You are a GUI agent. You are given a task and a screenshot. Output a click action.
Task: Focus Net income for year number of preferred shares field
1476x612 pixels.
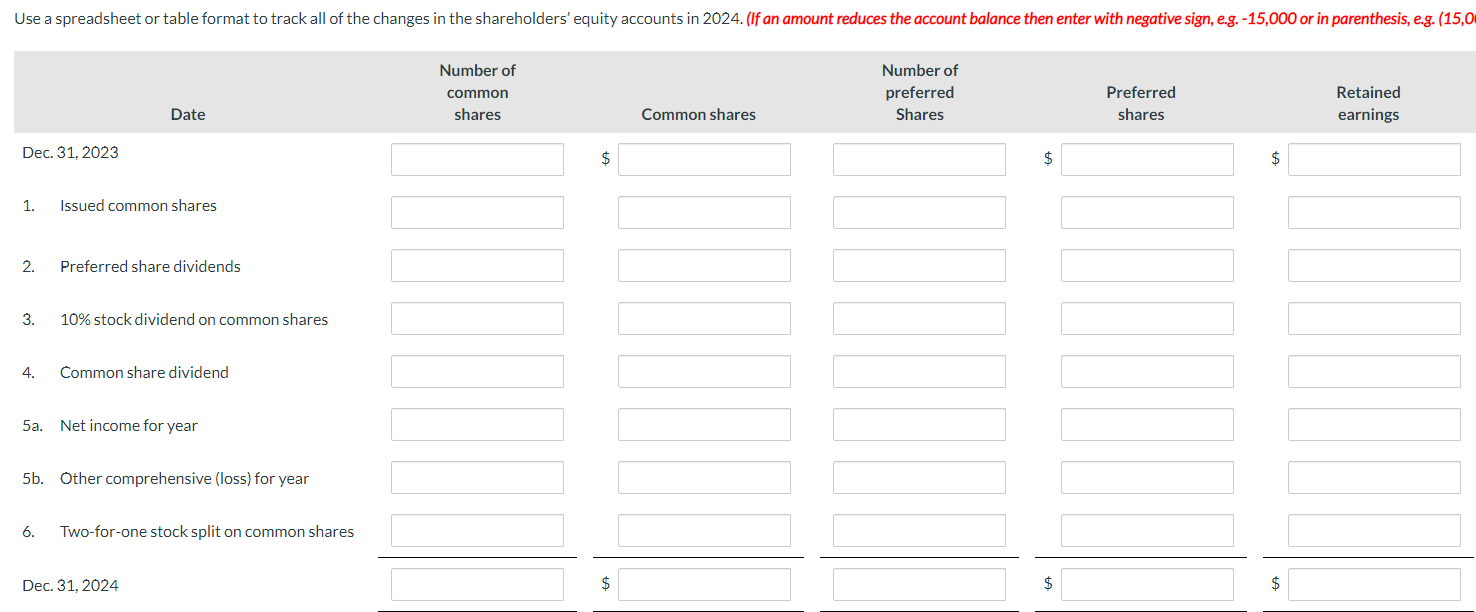919,424
